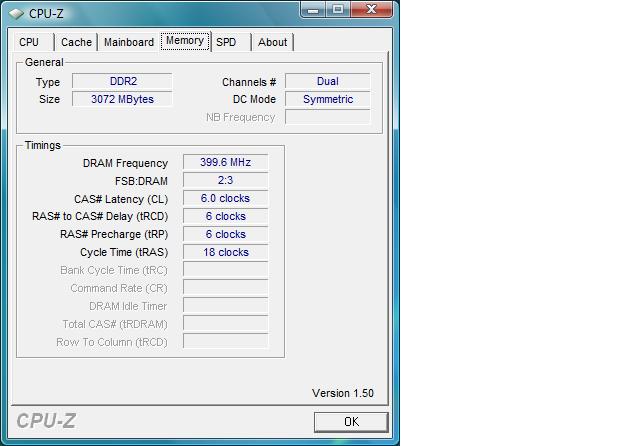This screenshot has height=446, width=640.
Task: Open the About tab
Action: [272, 42]
